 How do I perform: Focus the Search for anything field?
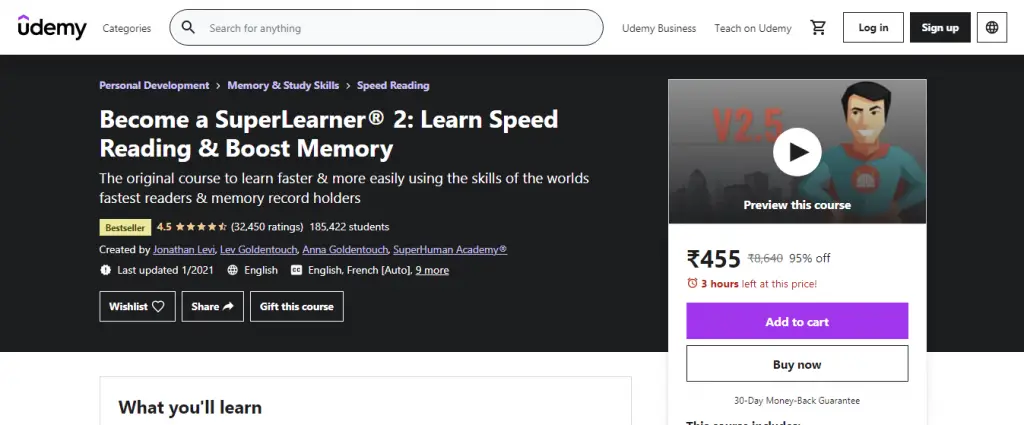point(400,28)
